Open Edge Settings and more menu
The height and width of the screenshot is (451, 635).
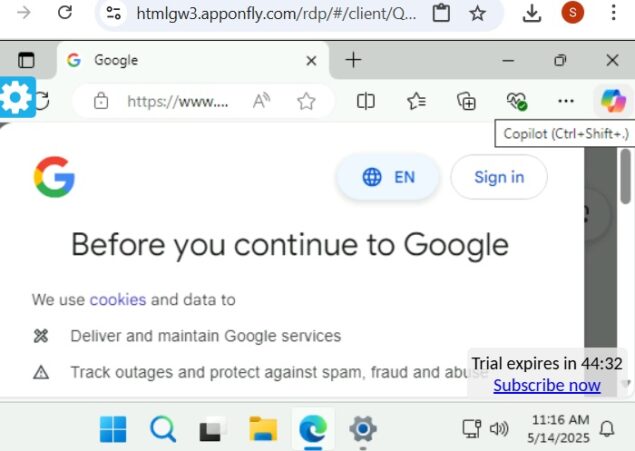point(566,101)
